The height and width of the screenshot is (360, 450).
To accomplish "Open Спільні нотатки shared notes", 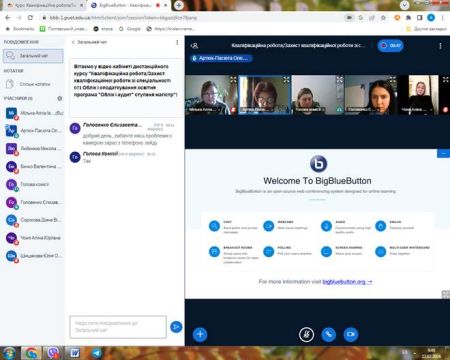I will 33,84.
